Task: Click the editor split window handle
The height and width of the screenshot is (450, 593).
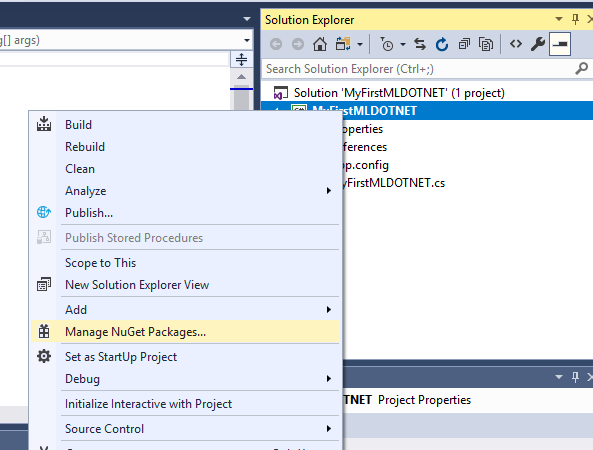Action: [x=241, y=60]
